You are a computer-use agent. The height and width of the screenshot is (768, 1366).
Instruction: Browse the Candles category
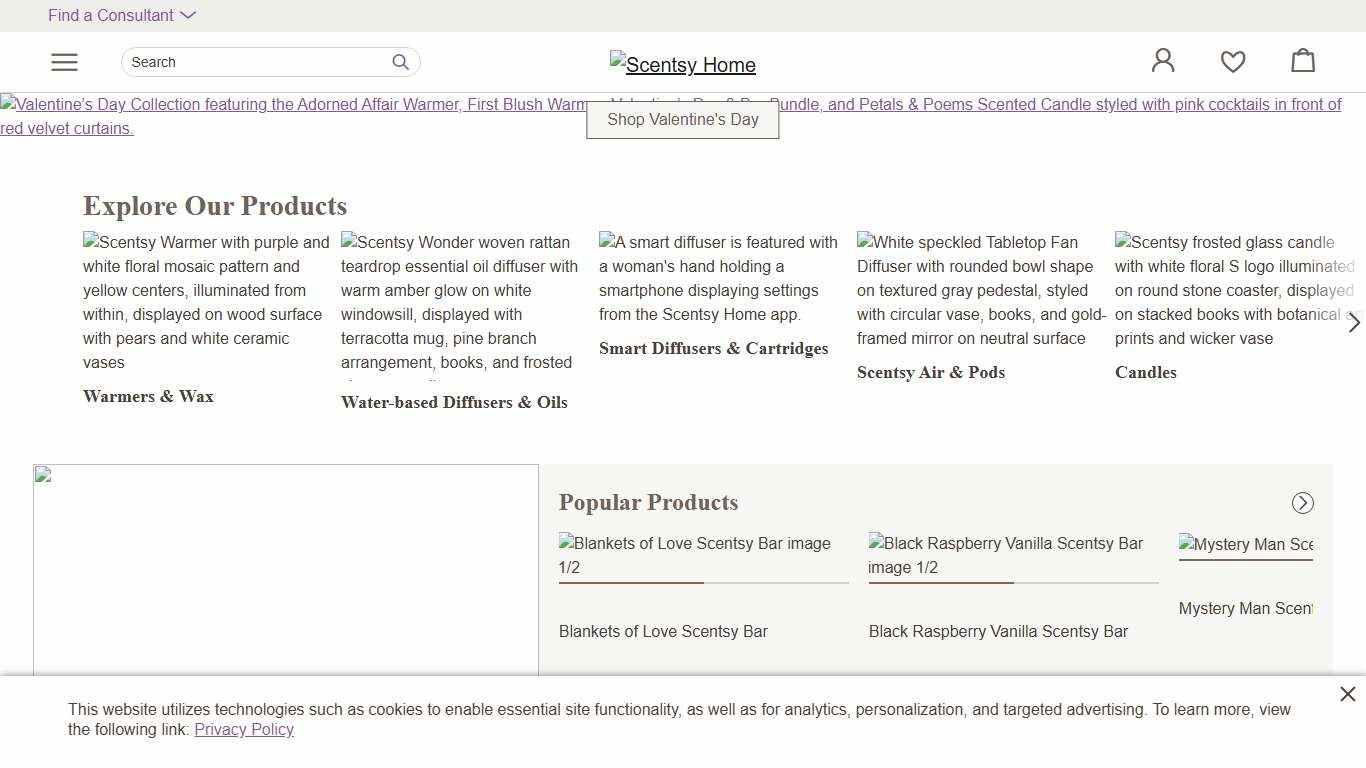tap(1146, 372)
